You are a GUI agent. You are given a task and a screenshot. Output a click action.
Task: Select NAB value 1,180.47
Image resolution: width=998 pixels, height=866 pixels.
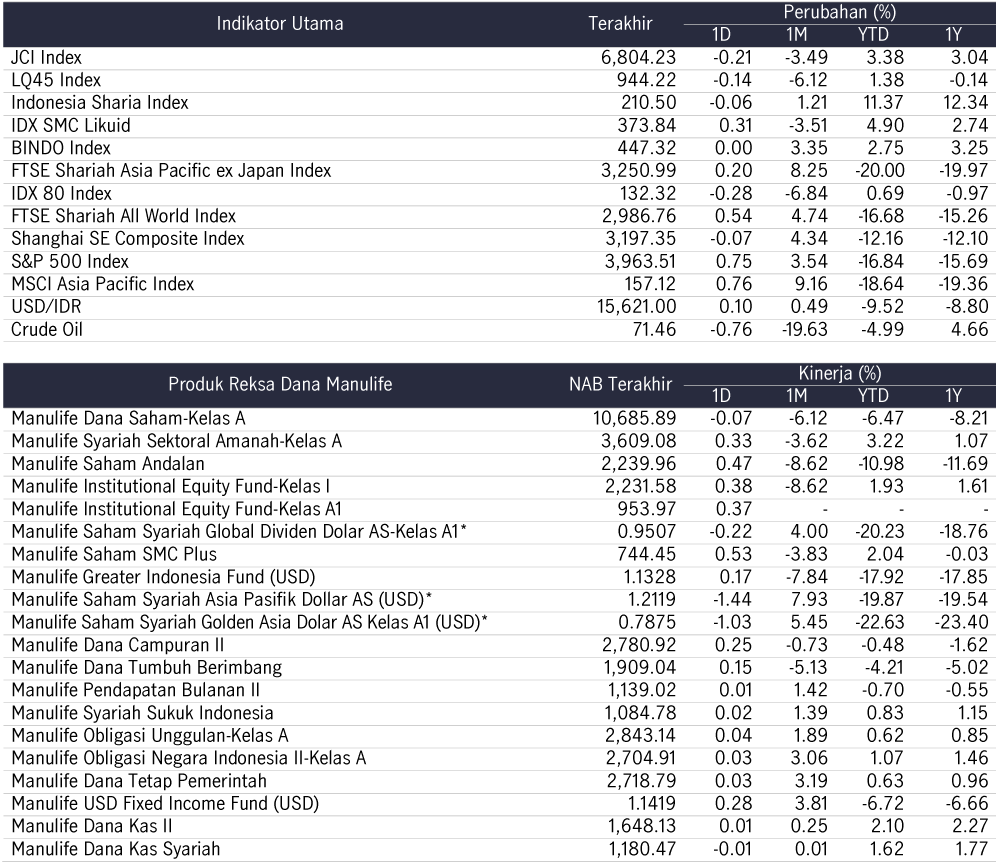pyautogui.click(x=642, y=849)
